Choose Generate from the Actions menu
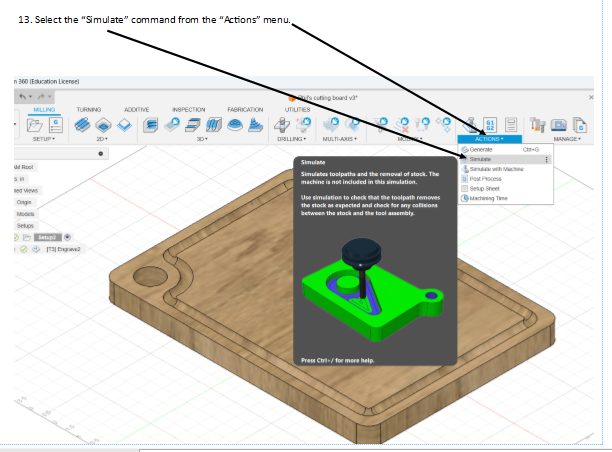This screenshot has width=612, height=452. pyautogui.click(x=506, y=149)
